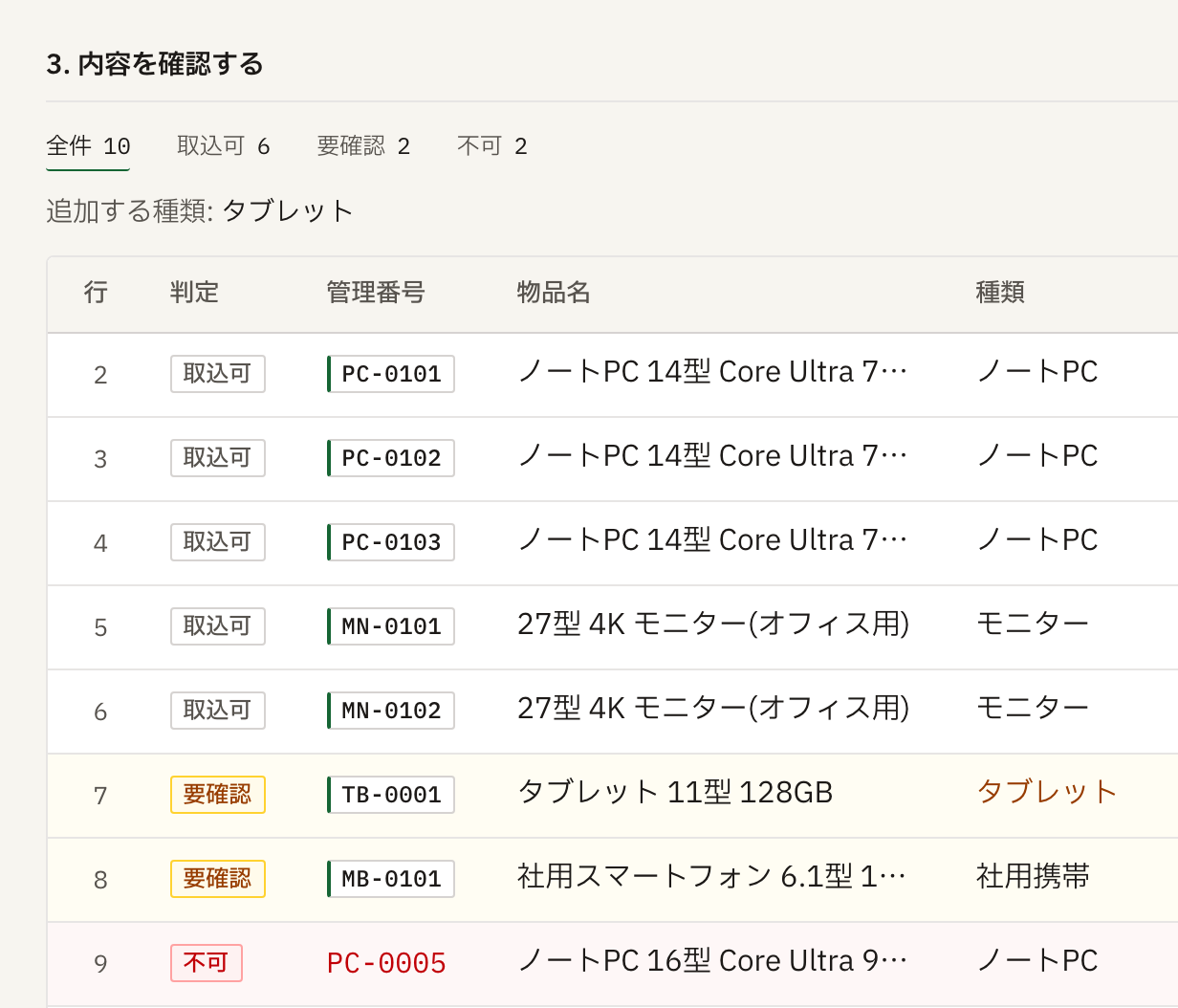The image size is (1178, 1008).
Task: Click the red PC-0005 management number
Action: [386, 963]
